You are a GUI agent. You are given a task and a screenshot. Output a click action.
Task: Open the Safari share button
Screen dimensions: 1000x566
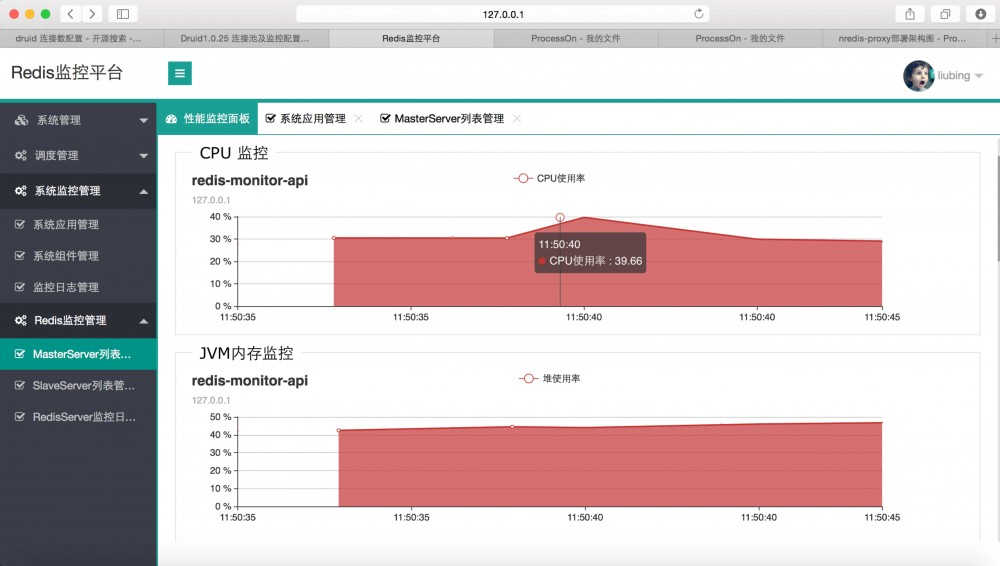pos(910,14)
